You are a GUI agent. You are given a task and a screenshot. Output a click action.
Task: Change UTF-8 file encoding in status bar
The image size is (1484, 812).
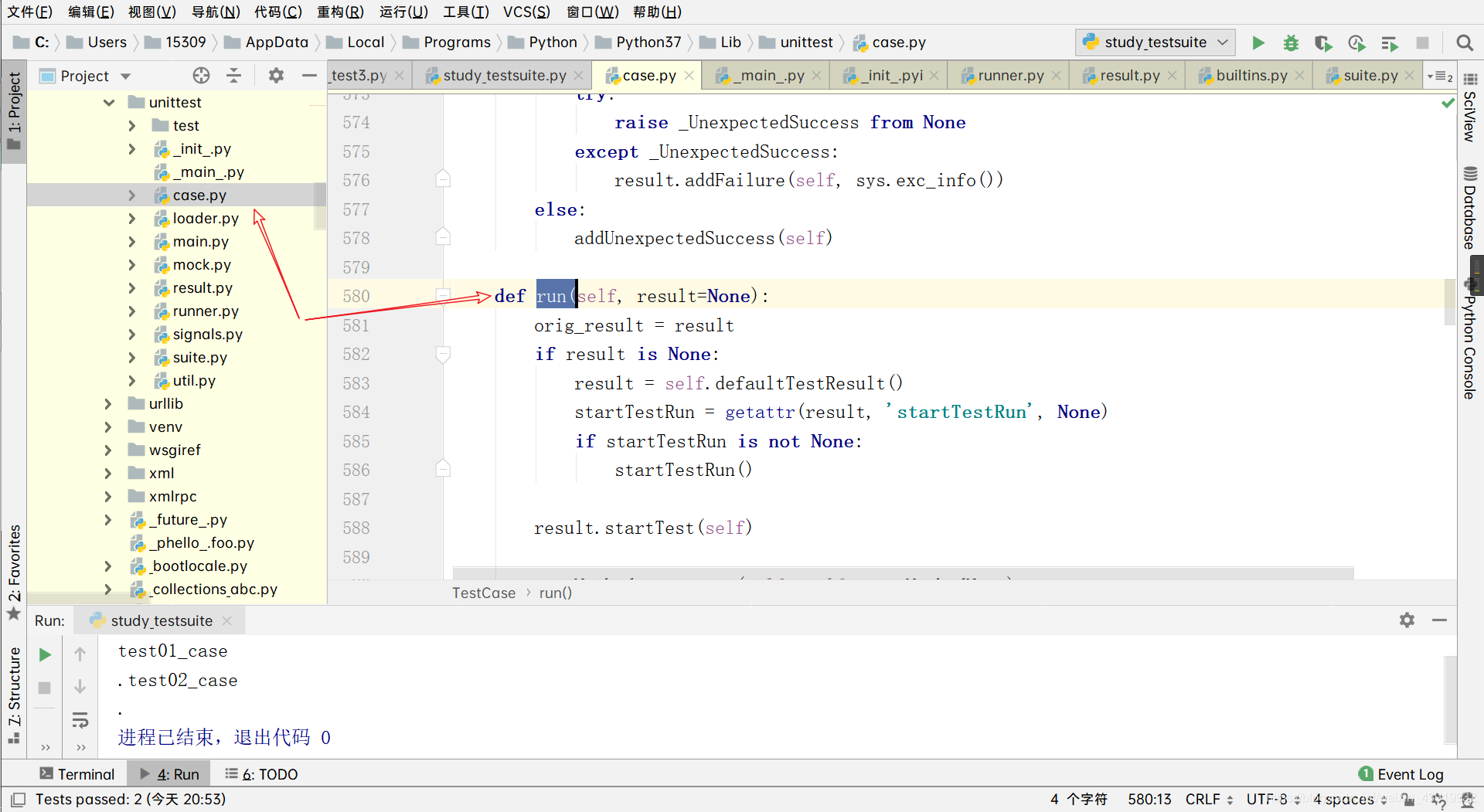coord(1272,799)
